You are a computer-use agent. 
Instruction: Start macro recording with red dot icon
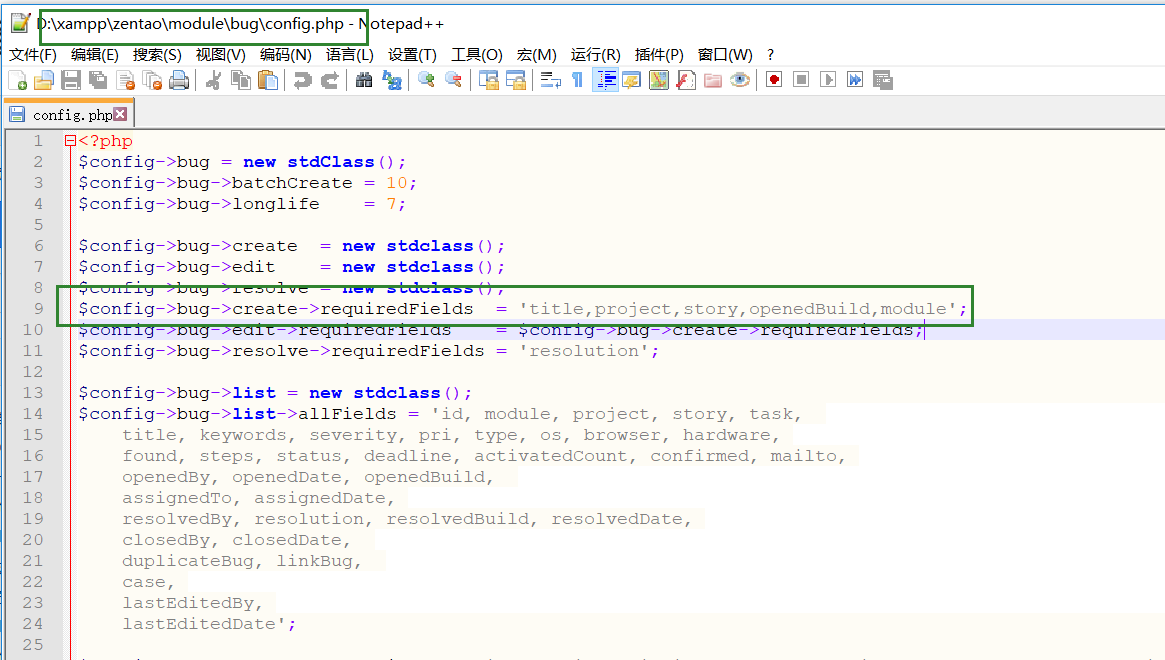coord(773,80)
